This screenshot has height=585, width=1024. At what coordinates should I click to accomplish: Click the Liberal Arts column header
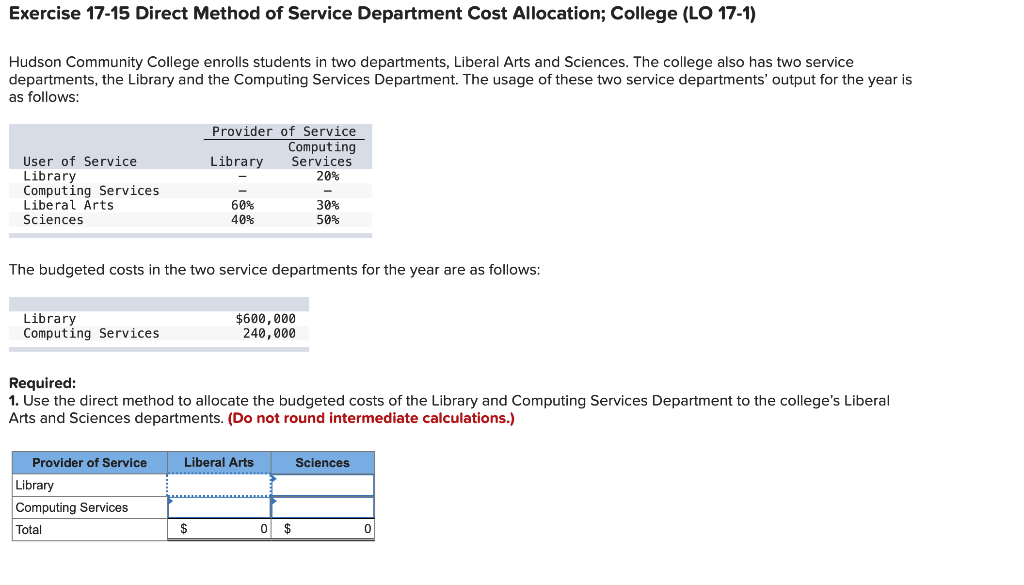(217, 462)
